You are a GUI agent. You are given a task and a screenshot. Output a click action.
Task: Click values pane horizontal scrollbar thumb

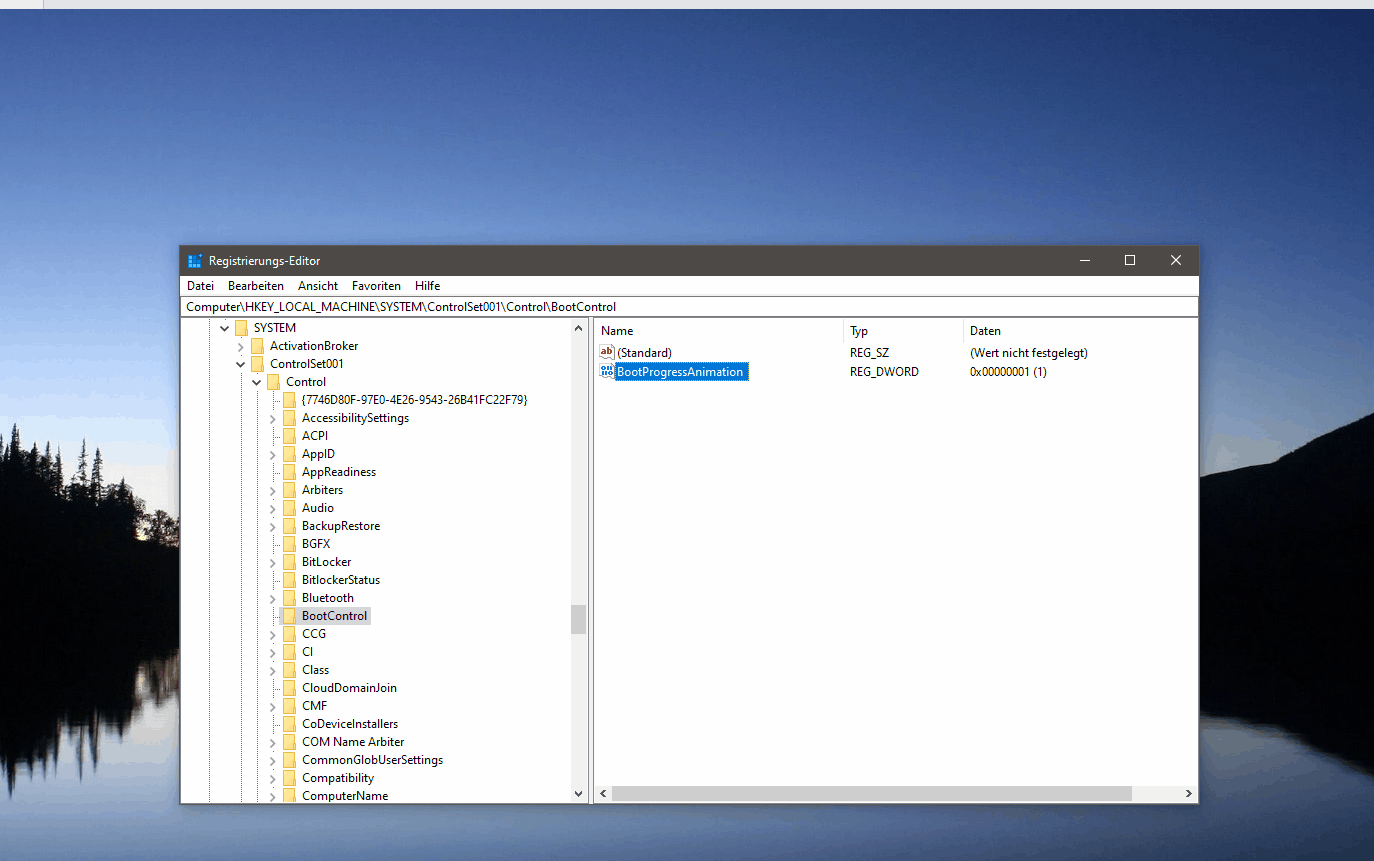coord(871,793)
